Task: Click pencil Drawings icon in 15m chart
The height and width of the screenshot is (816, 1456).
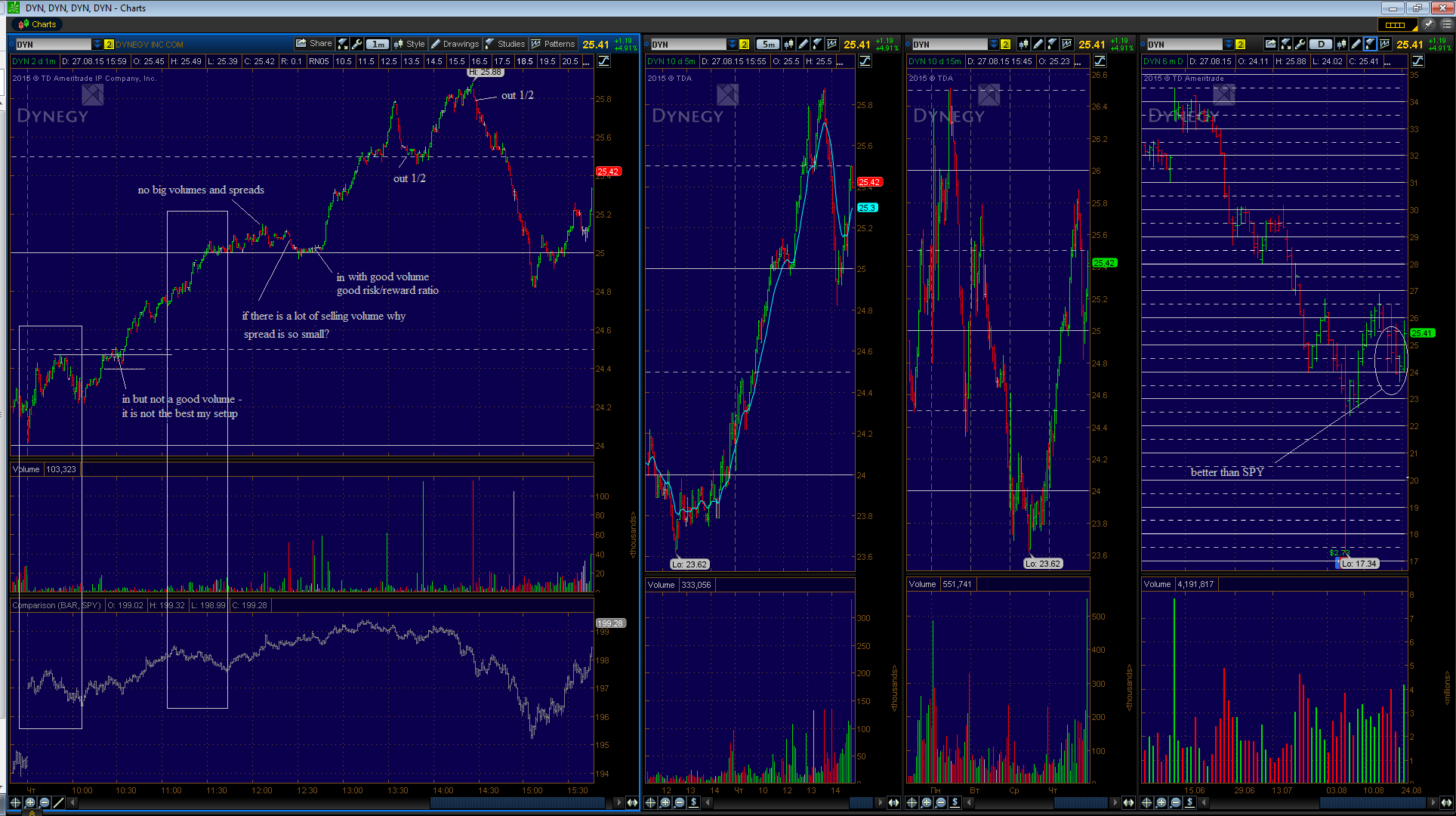Action: coord(1037,45)
